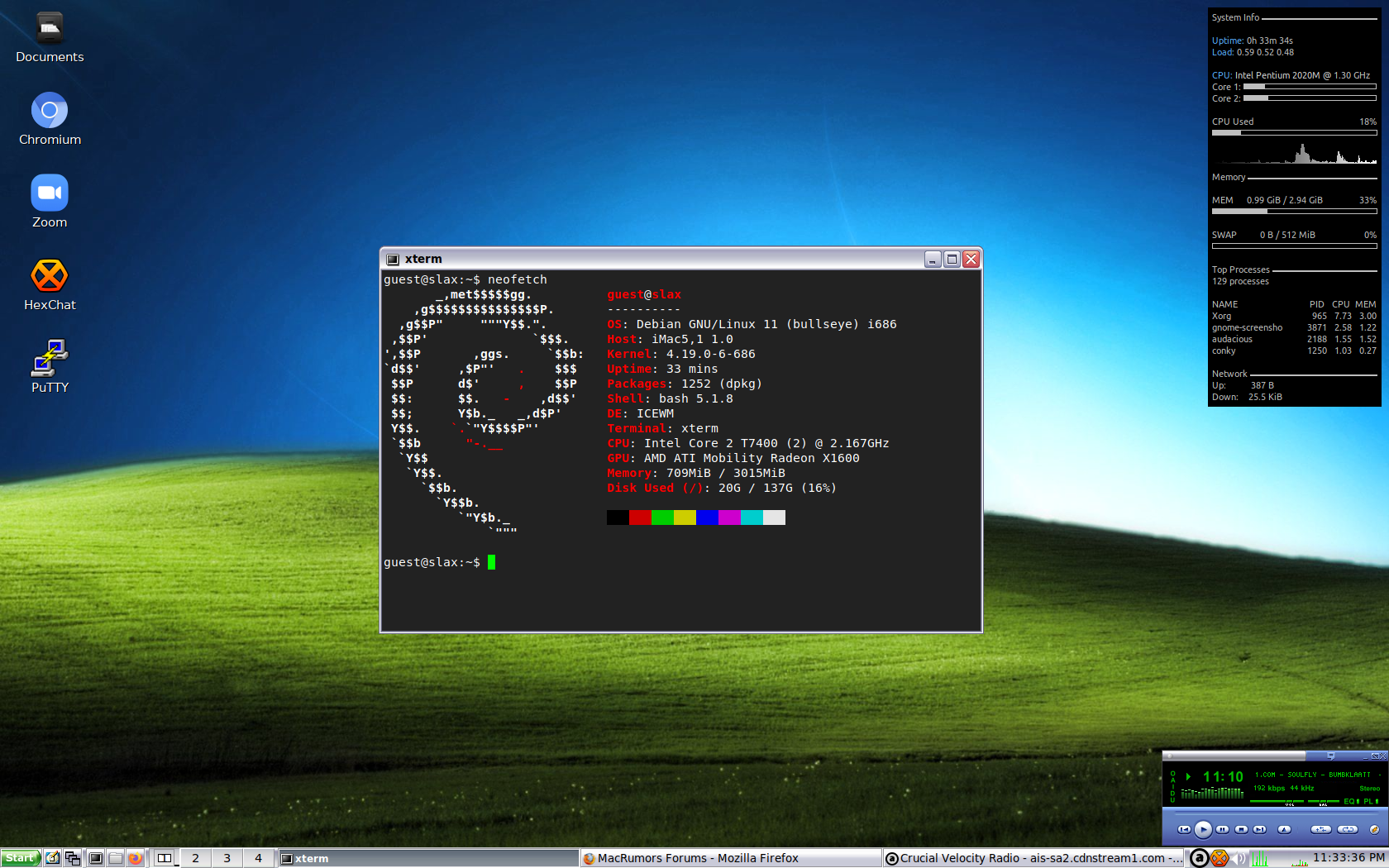Screen dimensions: 1389x868
Task: Open the PuTTY desktop shortcut
Action: pos(50,367)
